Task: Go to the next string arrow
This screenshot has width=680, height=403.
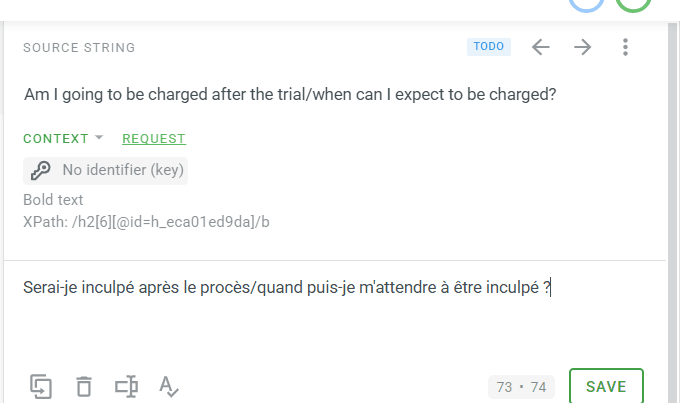Action: [x=582, y=47]
